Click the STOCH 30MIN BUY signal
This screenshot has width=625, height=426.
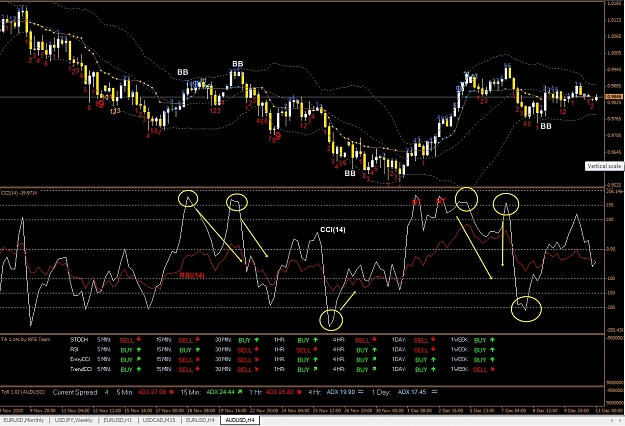tap(244, 340)
